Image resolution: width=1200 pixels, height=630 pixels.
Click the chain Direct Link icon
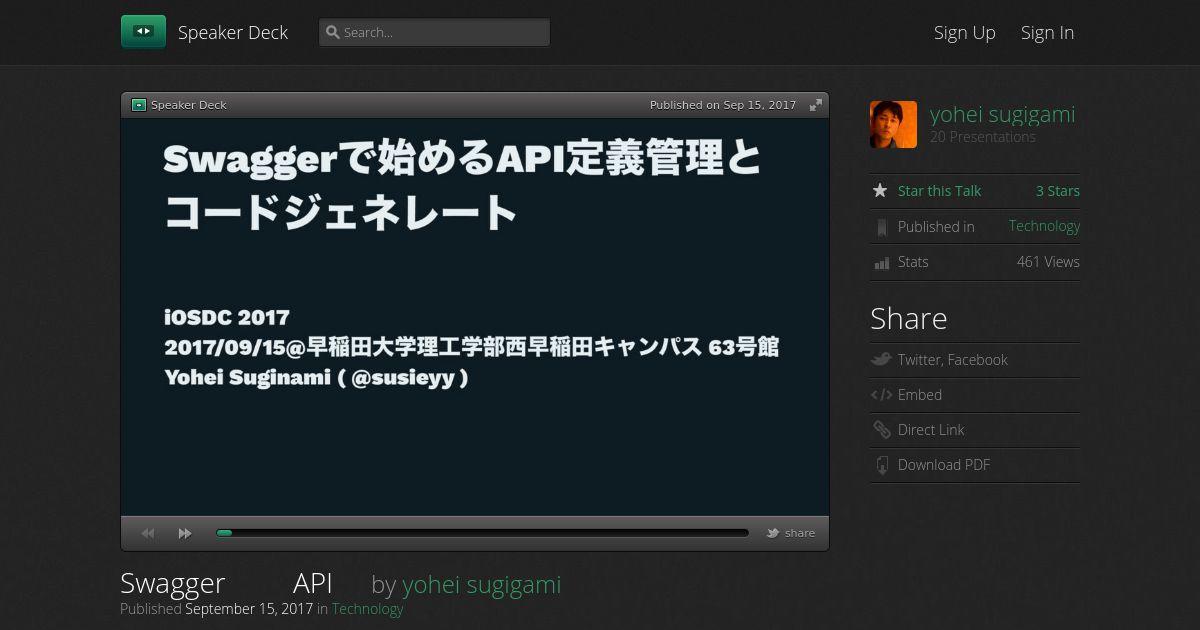point(881,430)
